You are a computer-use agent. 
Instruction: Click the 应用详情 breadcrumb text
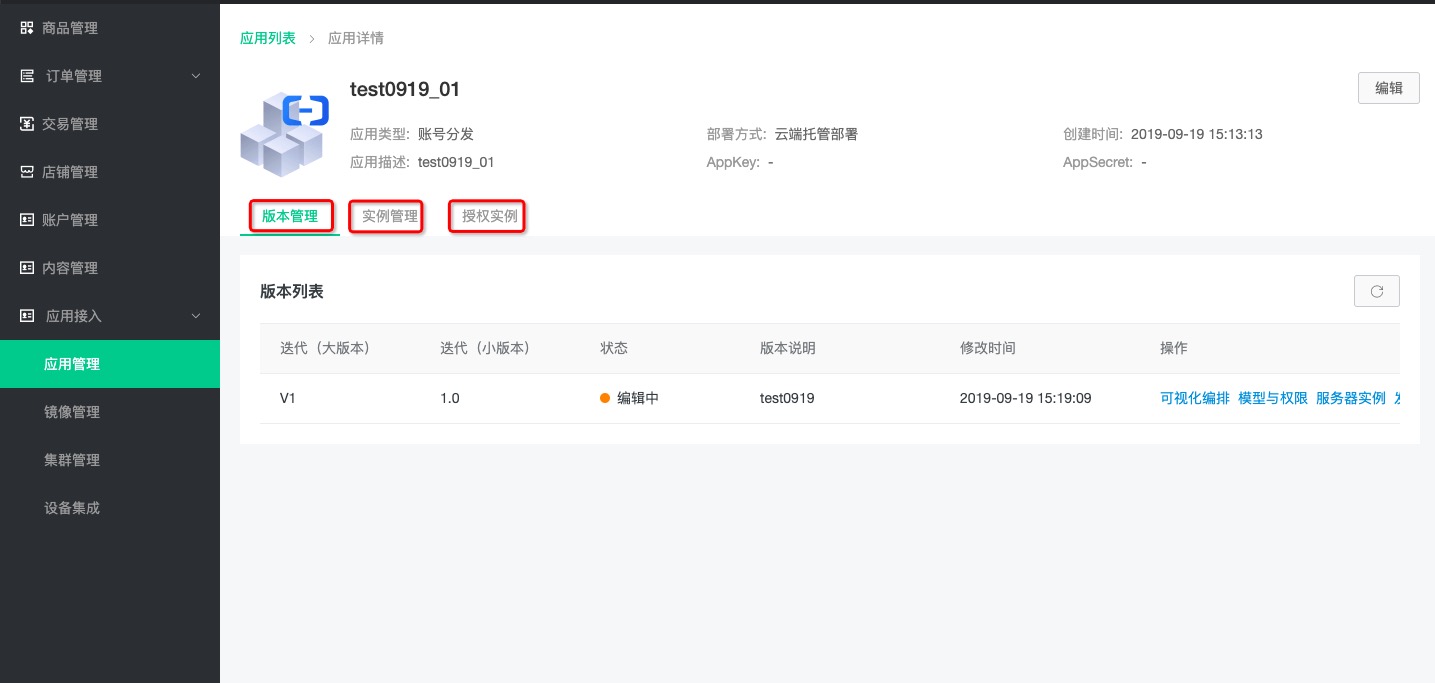coord(356,38)
